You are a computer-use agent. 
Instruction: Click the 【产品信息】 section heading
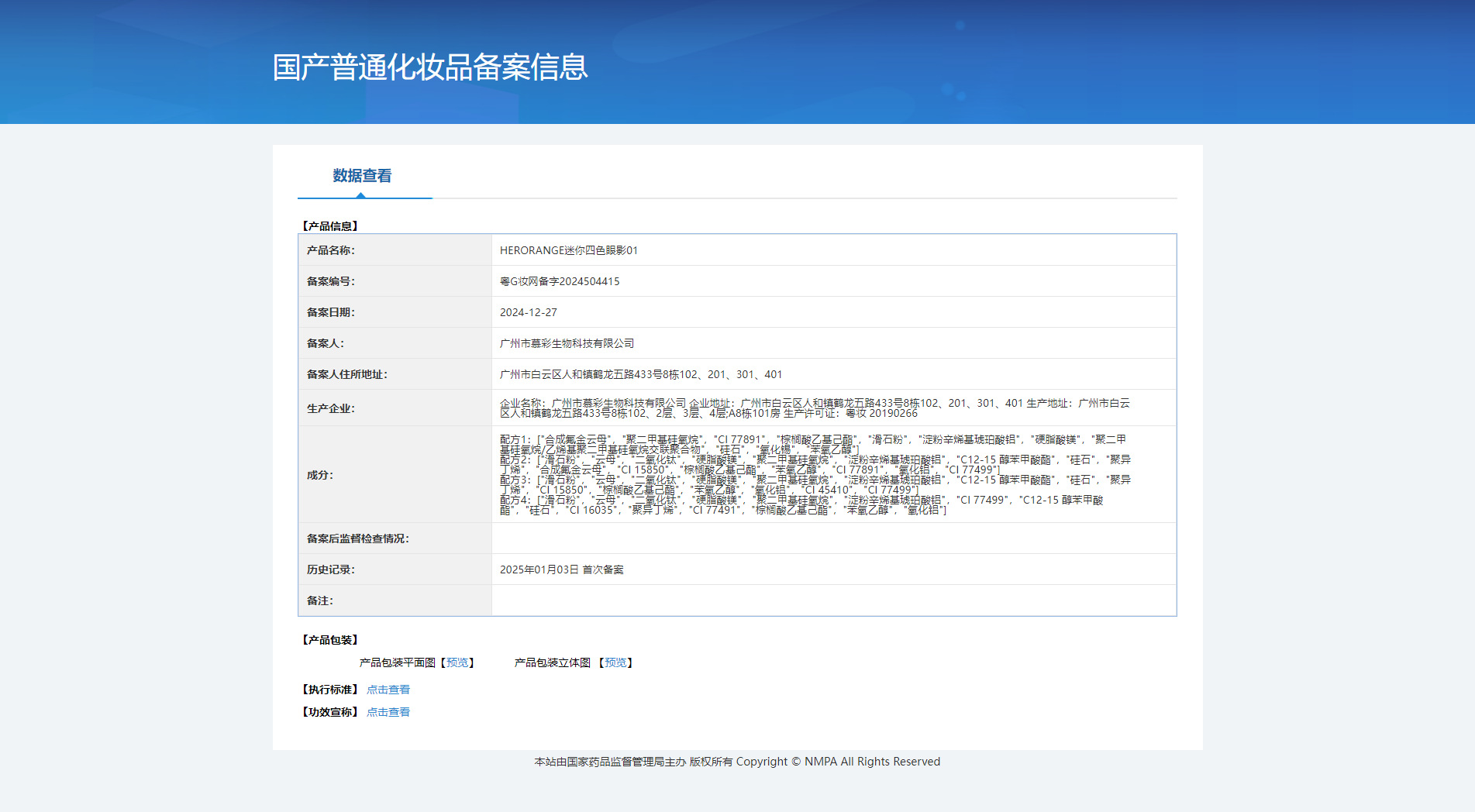pyautogui.click(x=329, y=226)
